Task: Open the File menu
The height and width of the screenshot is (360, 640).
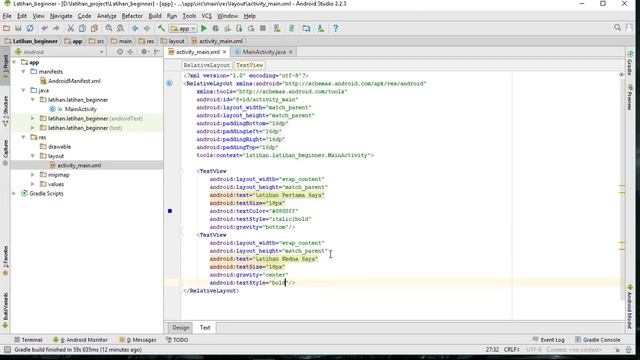Action: click(7, 16)
